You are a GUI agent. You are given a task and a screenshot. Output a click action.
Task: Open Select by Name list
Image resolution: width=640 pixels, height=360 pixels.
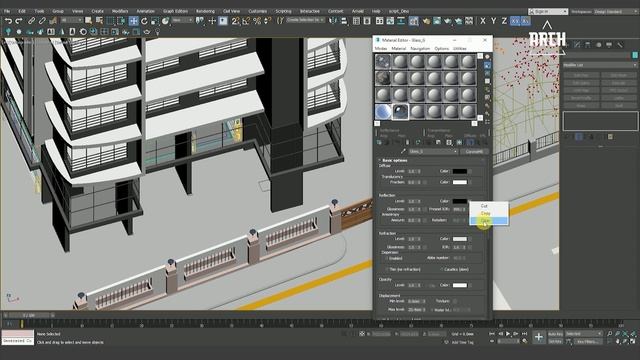click(99, 21)
